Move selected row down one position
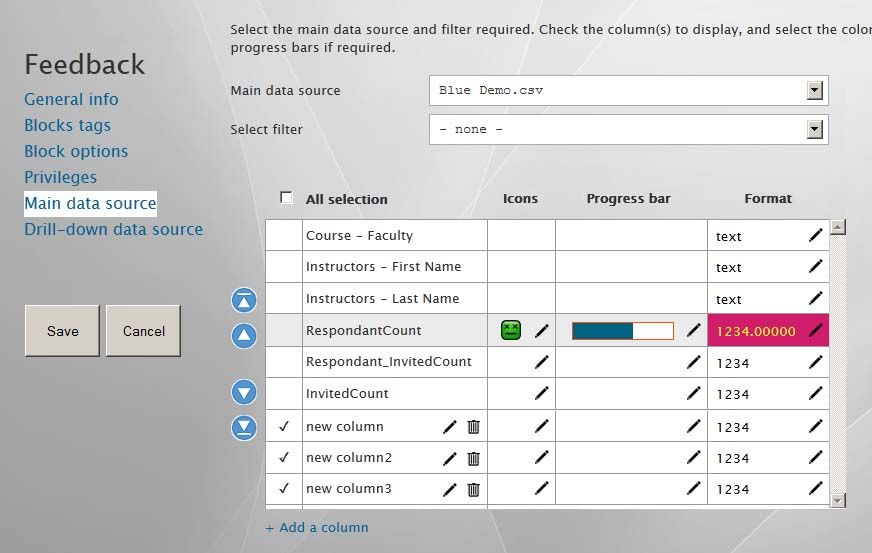The height and width of the screenshot is (553, 872). 244,392
